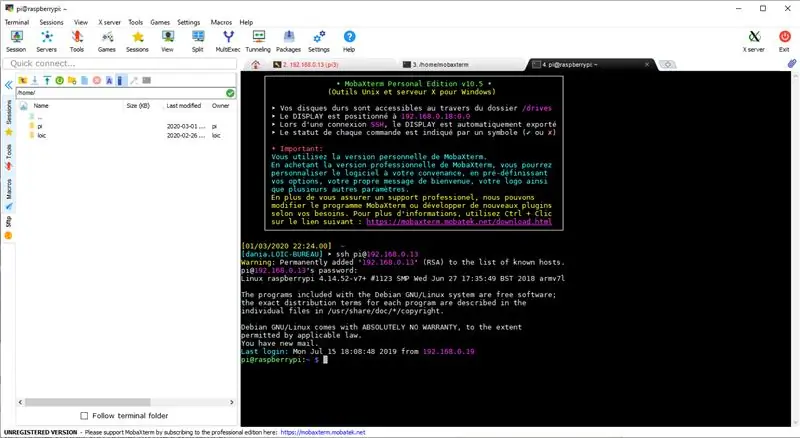
Task: Create new folder in SFTP browser
Action: (72, 80)
